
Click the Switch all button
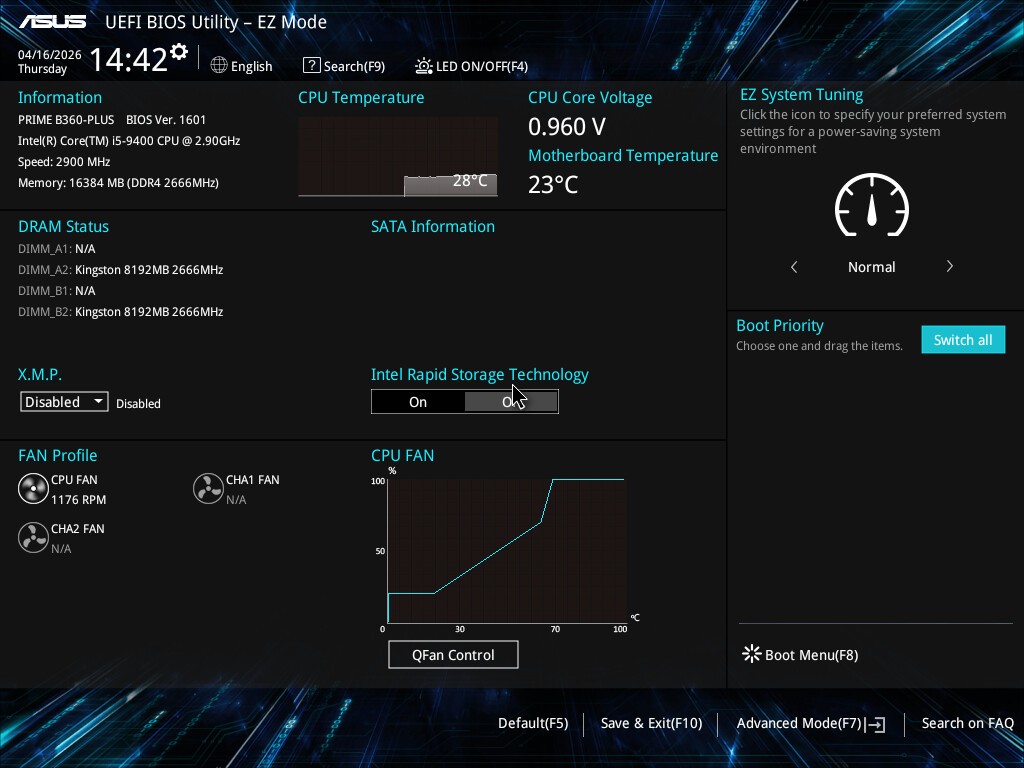[963, 340]
